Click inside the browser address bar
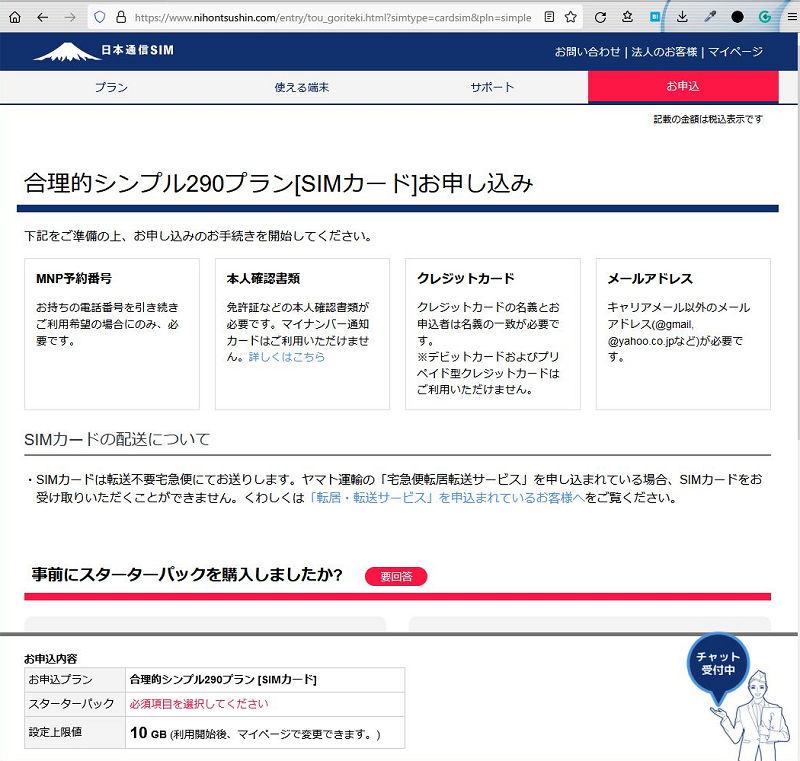The height and width of the screenshot is (761, 800). pos(330,16)
